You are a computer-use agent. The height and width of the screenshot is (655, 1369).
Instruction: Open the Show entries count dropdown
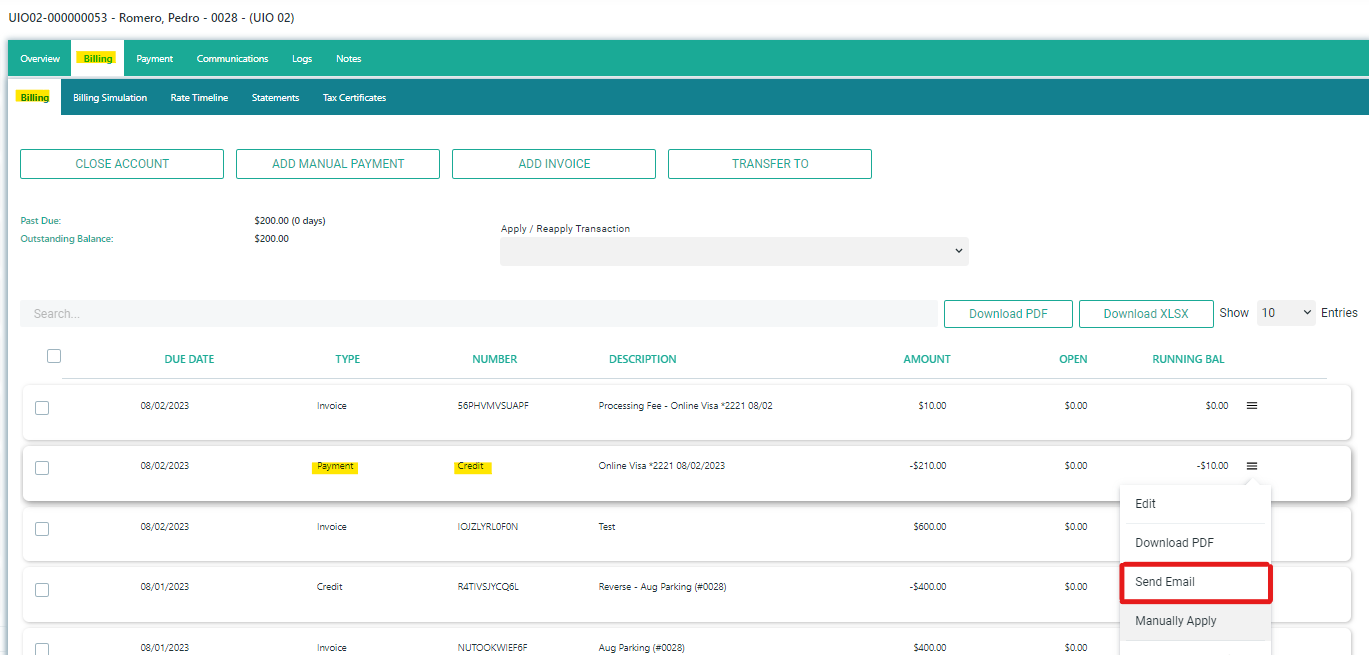pyautogui.click(x=1286, y=313)
